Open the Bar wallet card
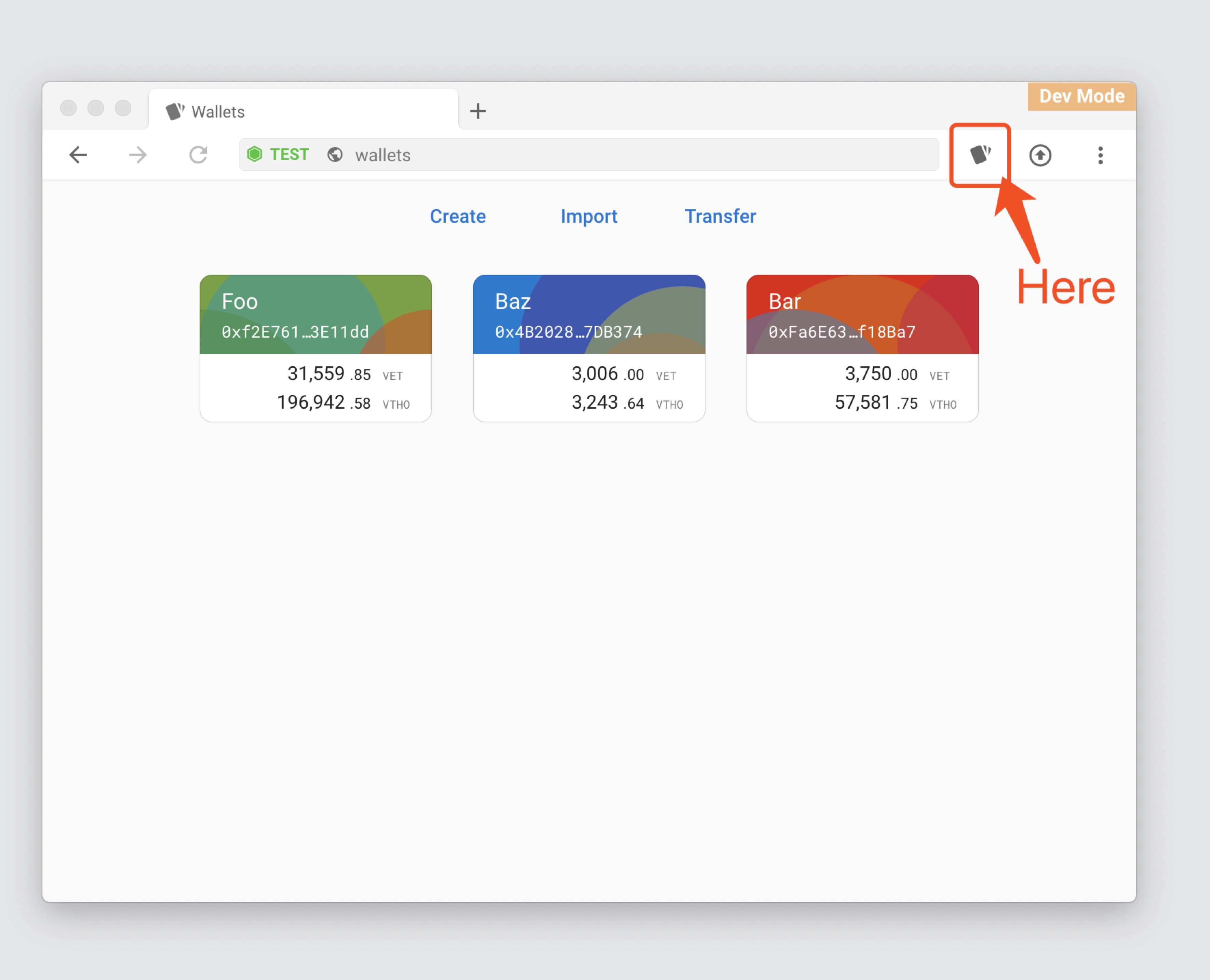This screenshot has width=1210, height=980. click(x=862, y=348)
